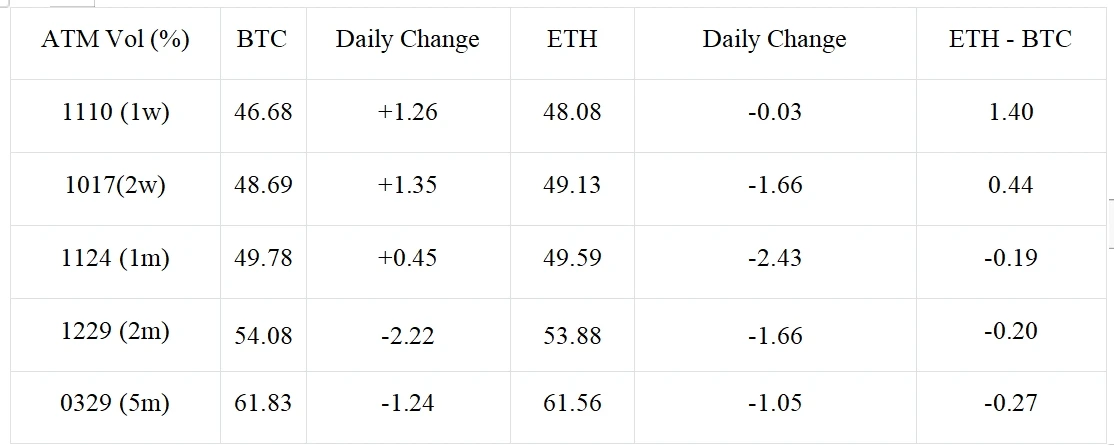Screen dimensions: 1114x445
Task: Click the BTC value 46.68
Action: tap(263, 112)
